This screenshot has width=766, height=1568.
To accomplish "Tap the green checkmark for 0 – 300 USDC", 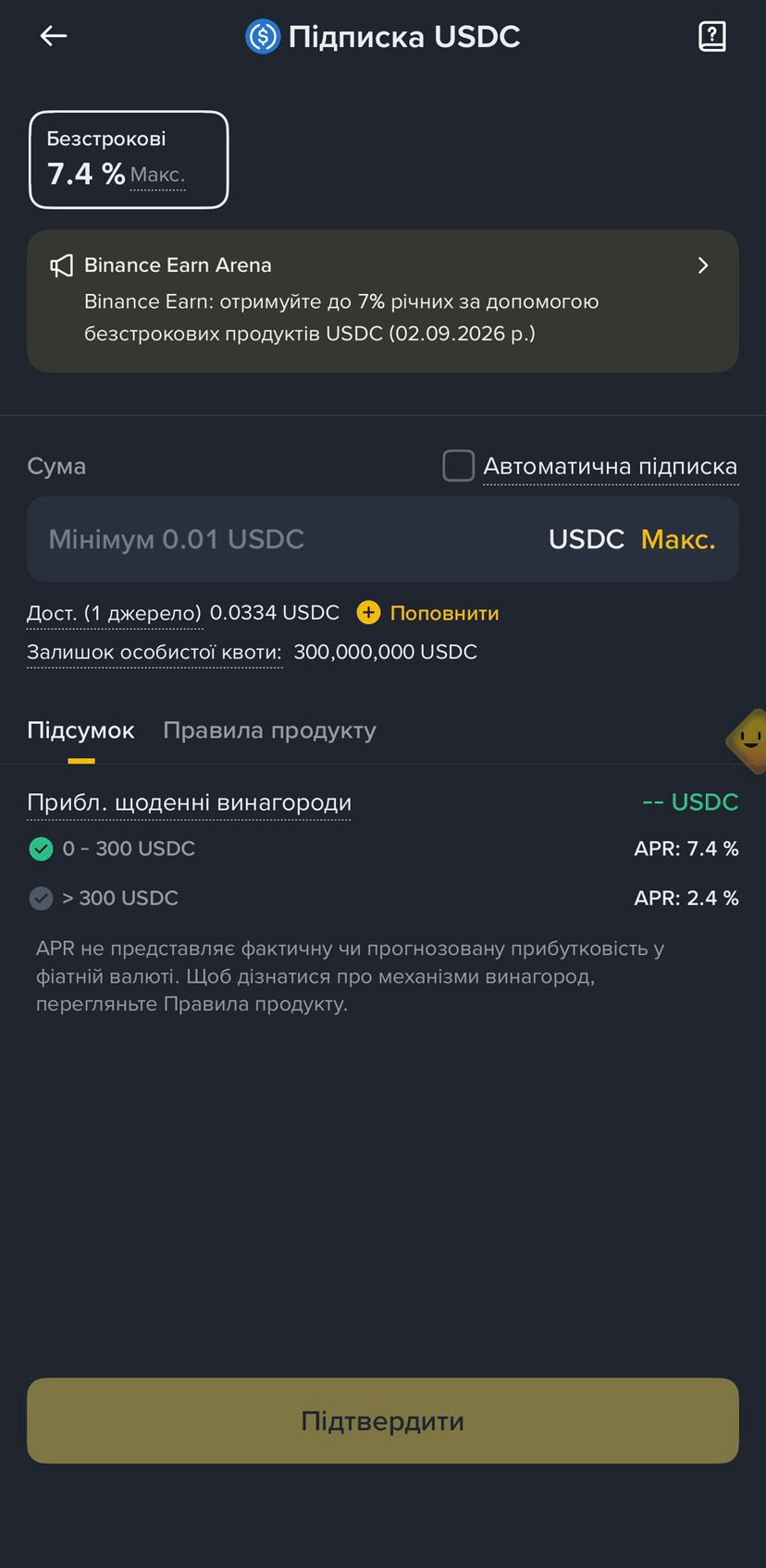I will (x=41, y=849).
